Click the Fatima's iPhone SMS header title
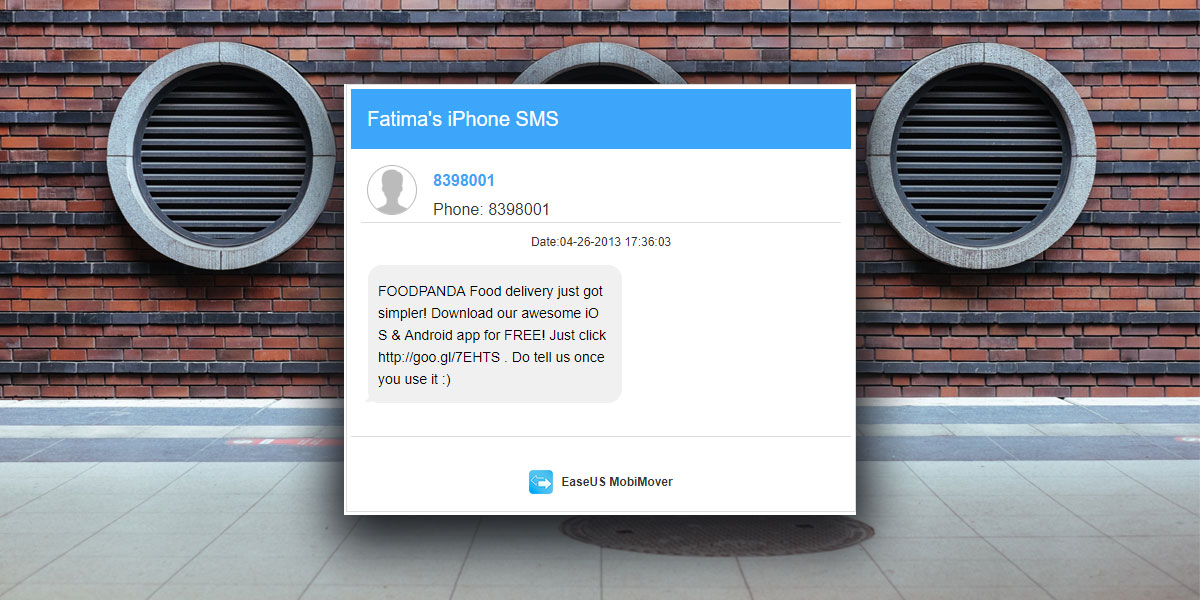The image size is (1200, 600). point(463,119)
